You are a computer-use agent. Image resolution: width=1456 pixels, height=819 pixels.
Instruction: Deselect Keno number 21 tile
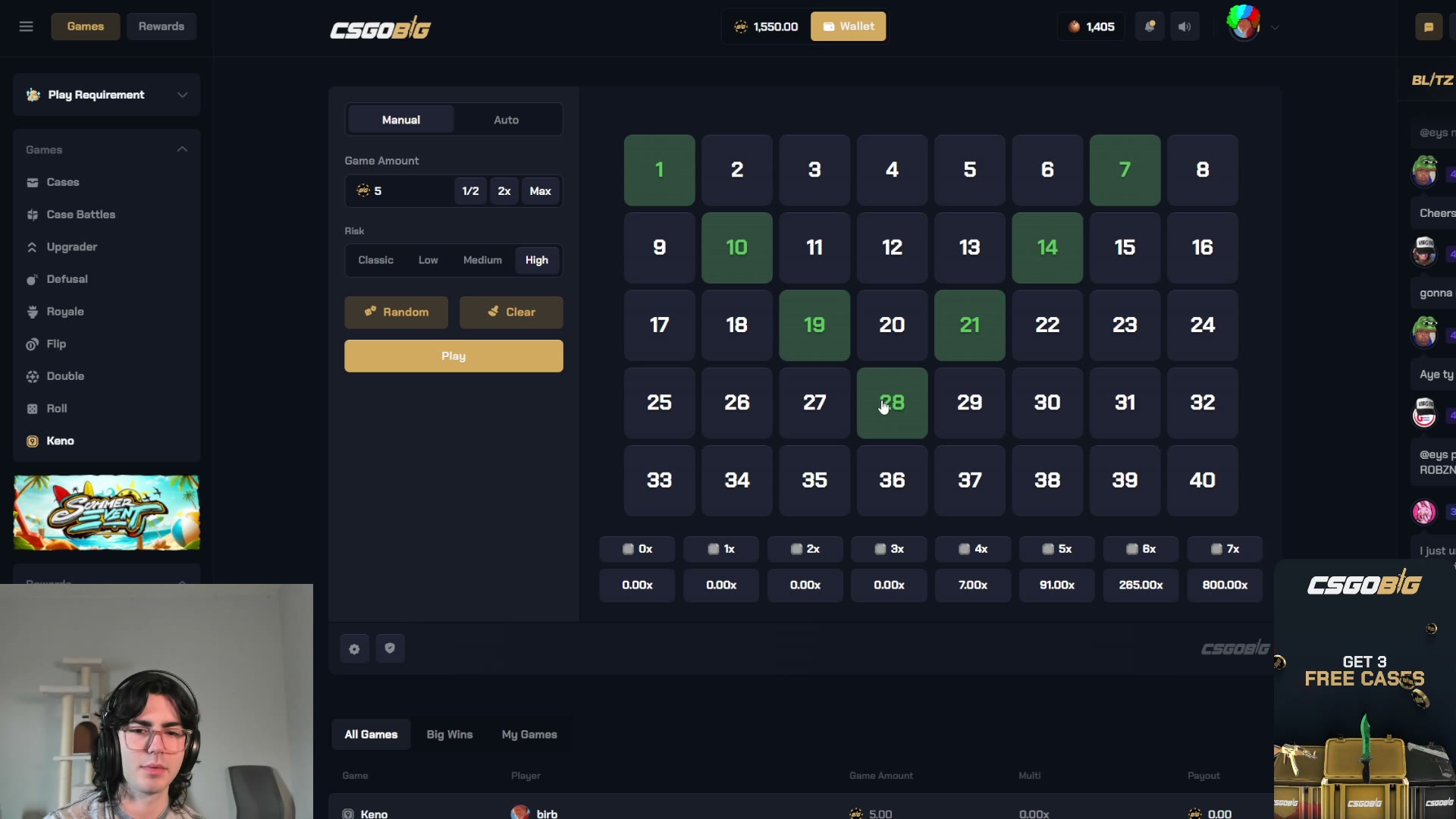click(x=970, y=325)
